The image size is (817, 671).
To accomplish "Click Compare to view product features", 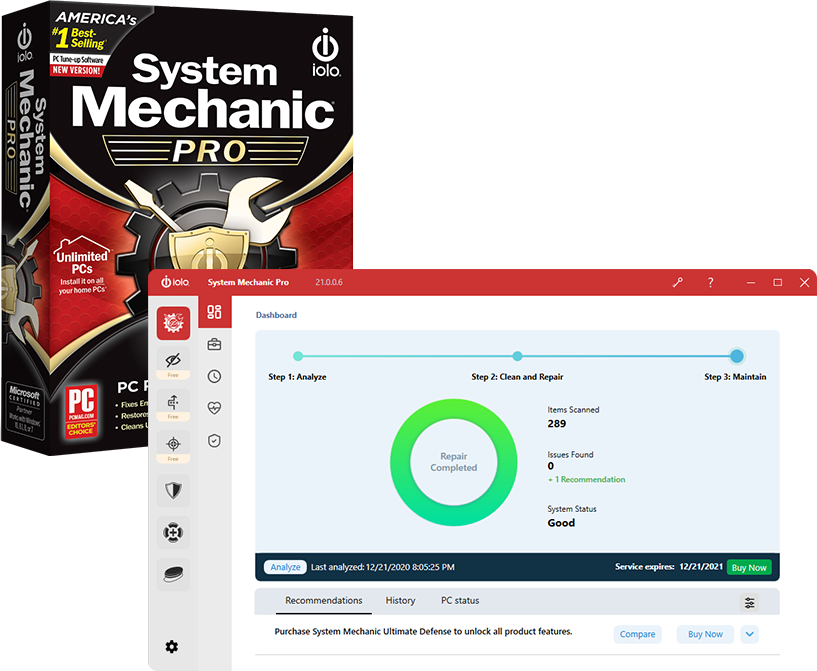I will click(x=637, y=634).
